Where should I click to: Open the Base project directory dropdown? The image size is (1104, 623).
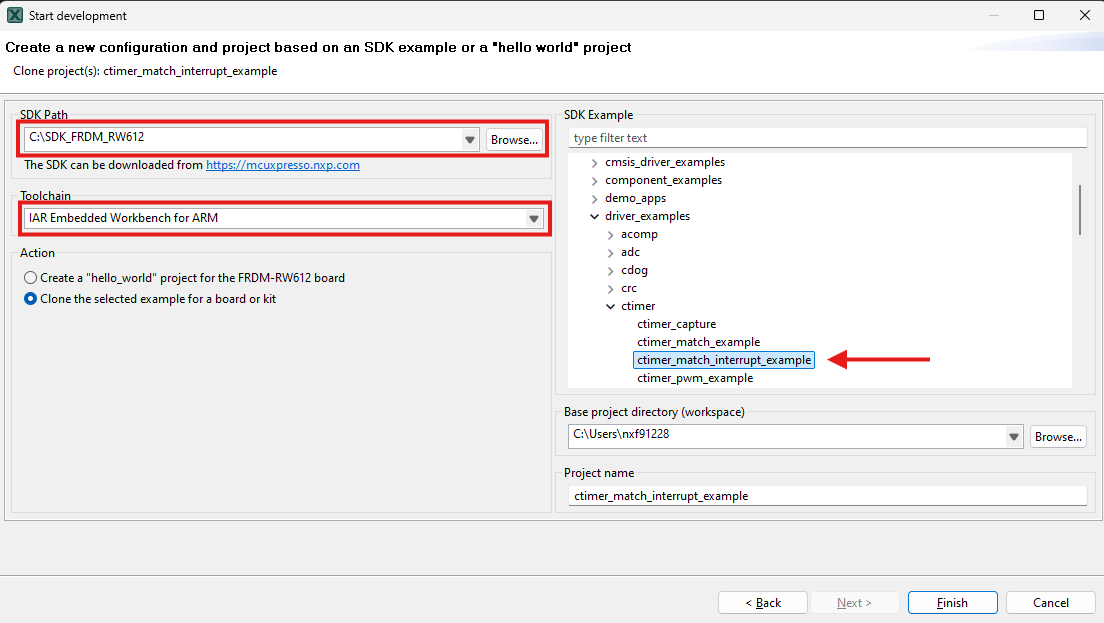tap(1015, 437)
